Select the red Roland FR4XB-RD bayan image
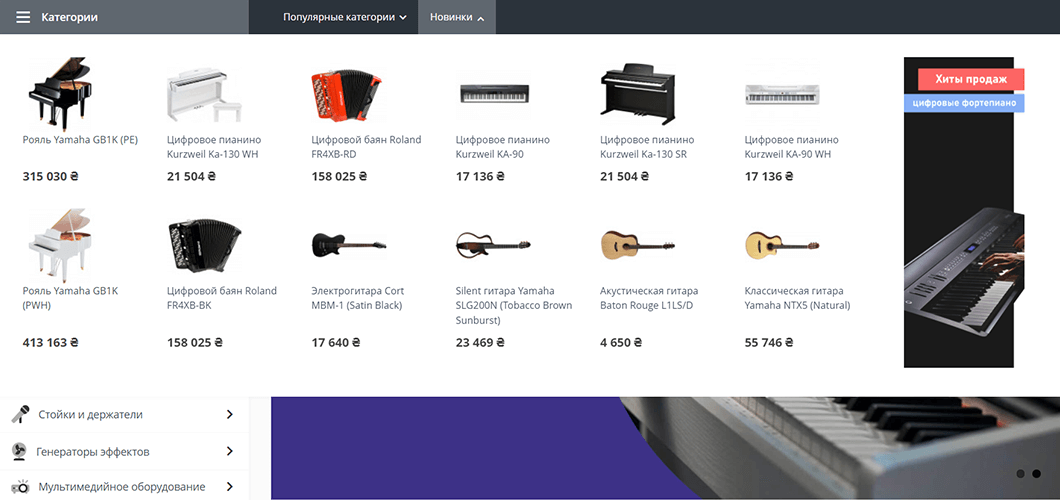This screenshot has width=1060, height=500. [346, 93]
